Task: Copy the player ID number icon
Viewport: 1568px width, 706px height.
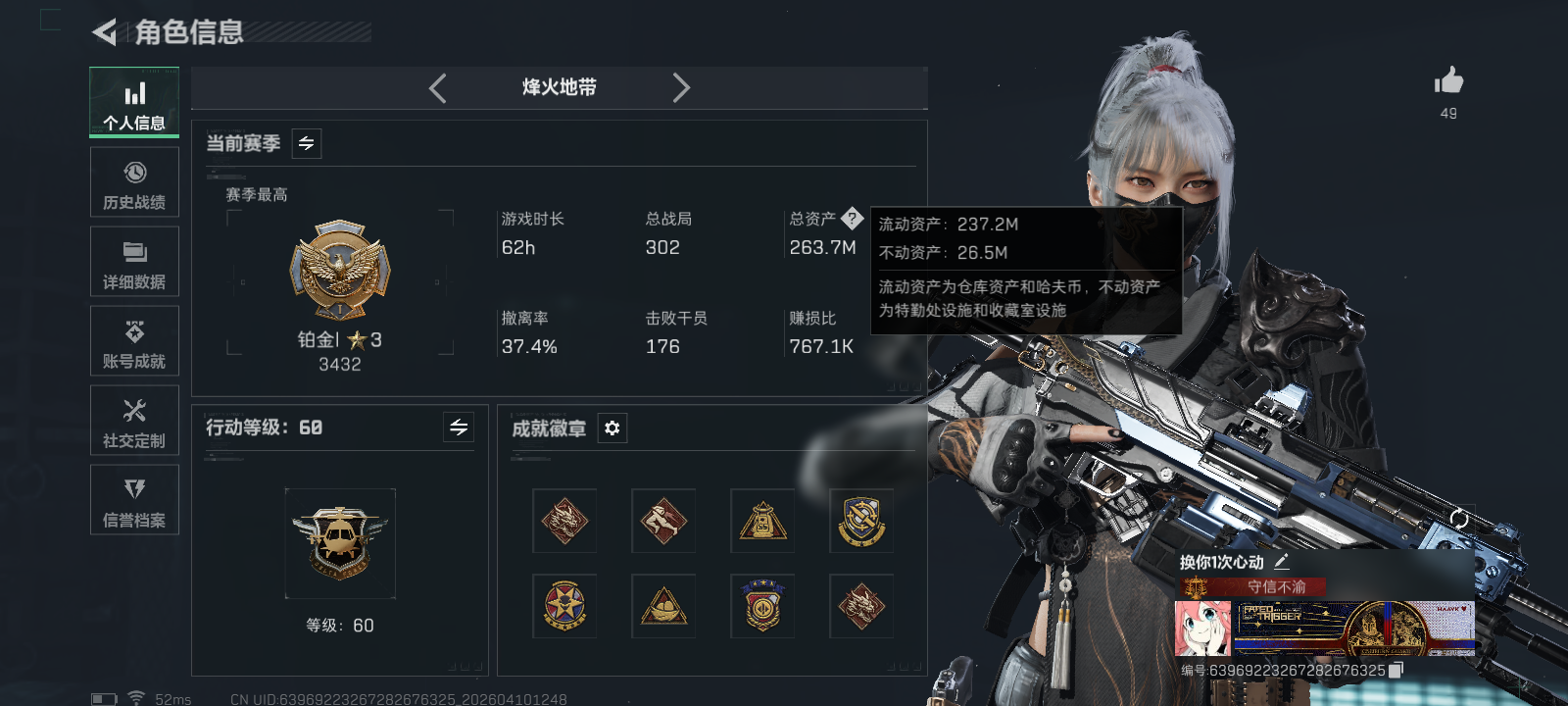Action: coord(1396,670)
